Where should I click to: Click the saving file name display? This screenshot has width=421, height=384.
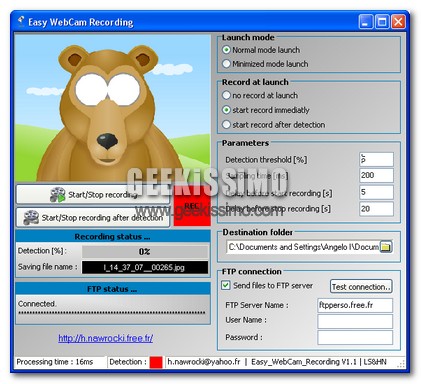coord(145,268)
